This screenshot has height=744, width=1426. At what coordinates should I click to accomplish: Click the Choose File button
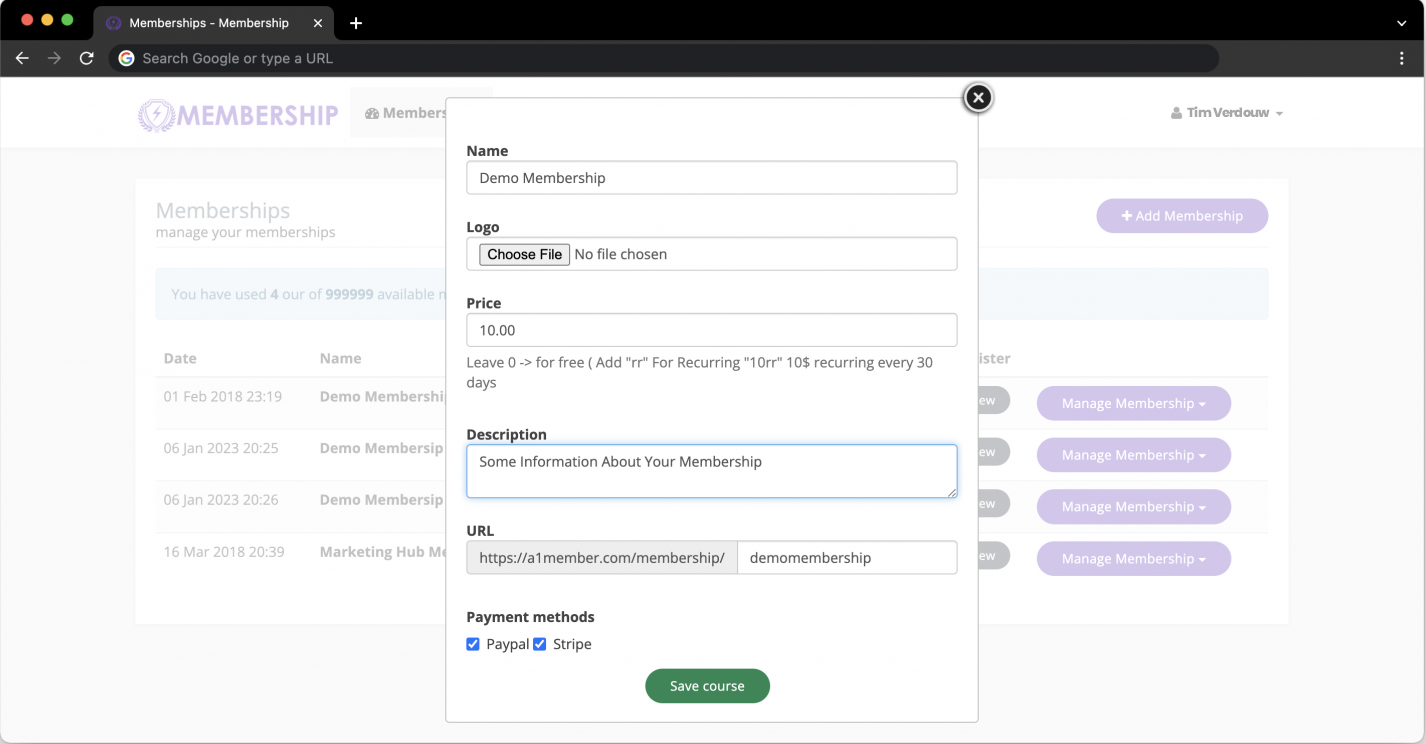(524, 254)
